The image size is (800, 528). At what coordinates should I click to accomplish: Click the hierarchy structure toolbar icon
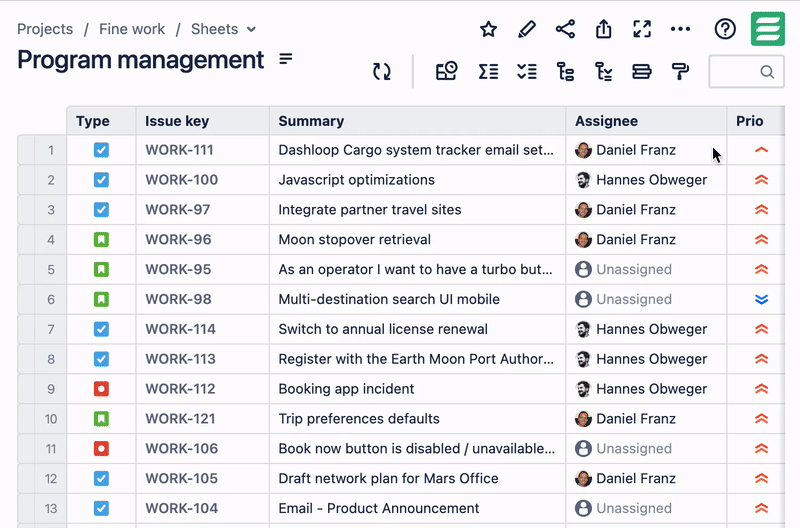(x=565, y=71)
